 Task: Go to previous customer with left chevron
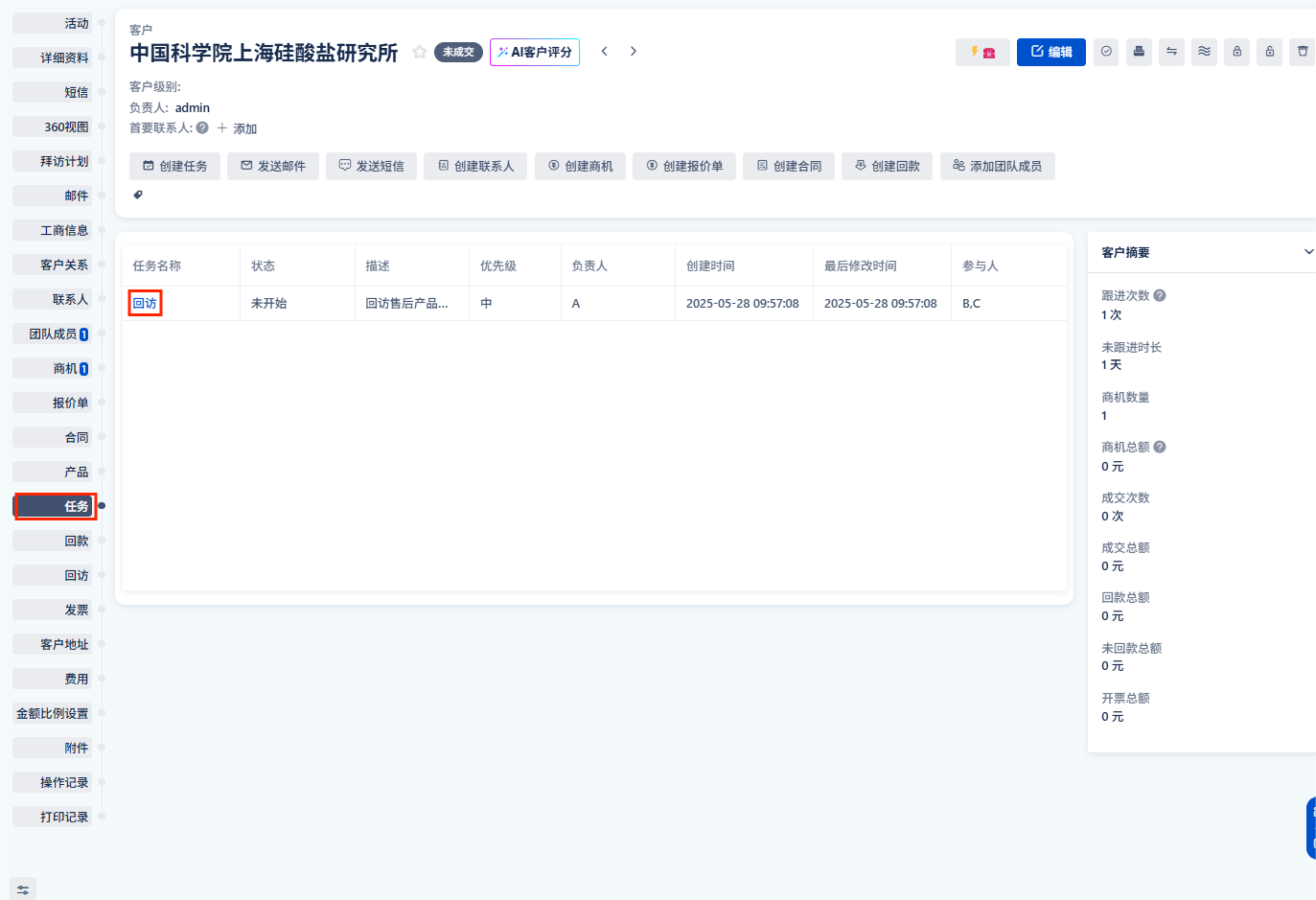click(x=604, y=51)
